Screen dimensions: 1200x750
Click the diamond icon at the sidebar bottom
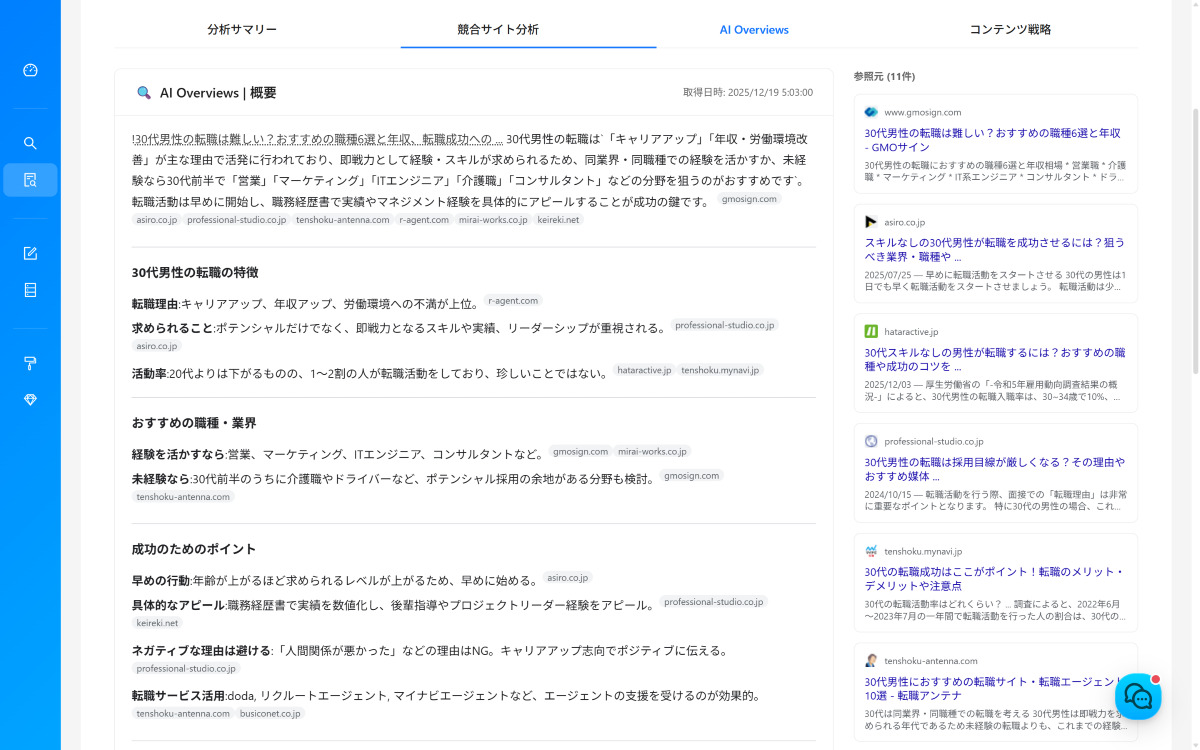click(x=30, y=399)
